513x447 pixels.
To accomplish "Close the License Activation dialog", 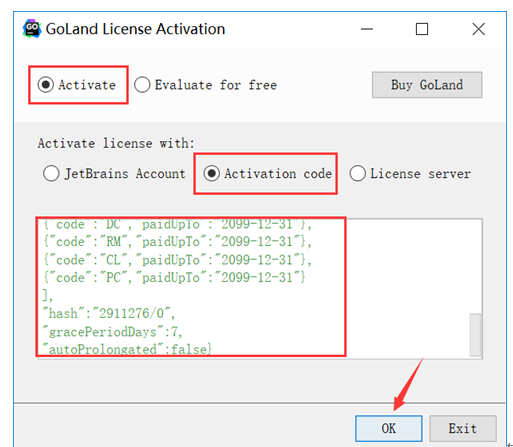I will (x=479, y=29).
